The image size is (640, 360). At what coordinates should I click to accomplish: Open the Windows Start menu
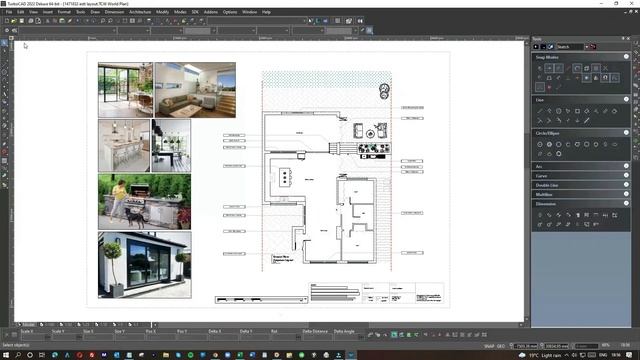pos(6,355)
